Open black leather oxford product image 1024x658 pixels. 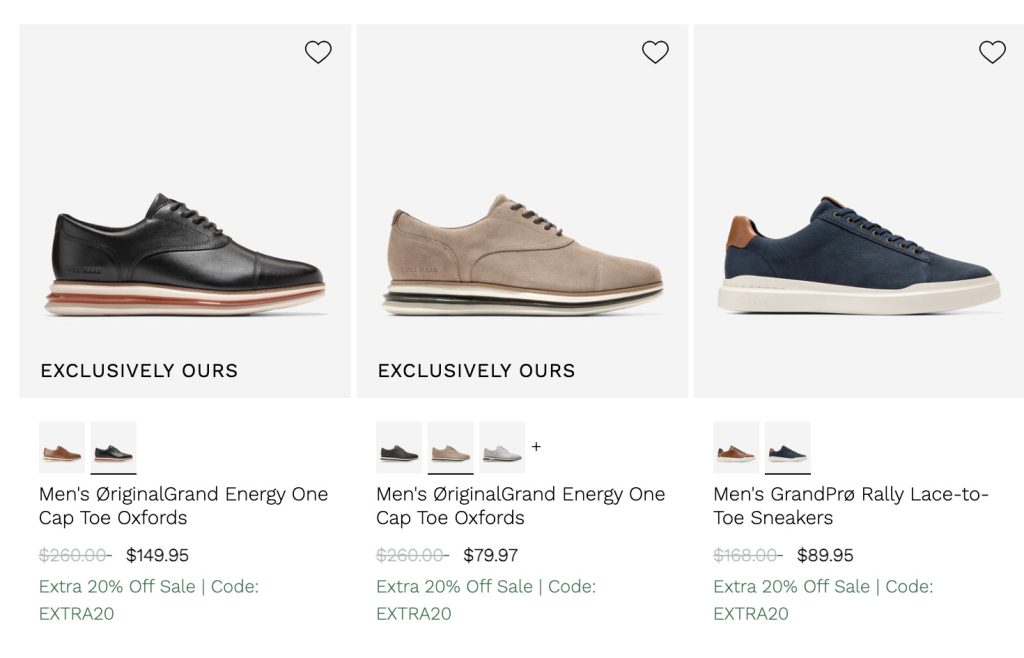click(x=188, y=255)
